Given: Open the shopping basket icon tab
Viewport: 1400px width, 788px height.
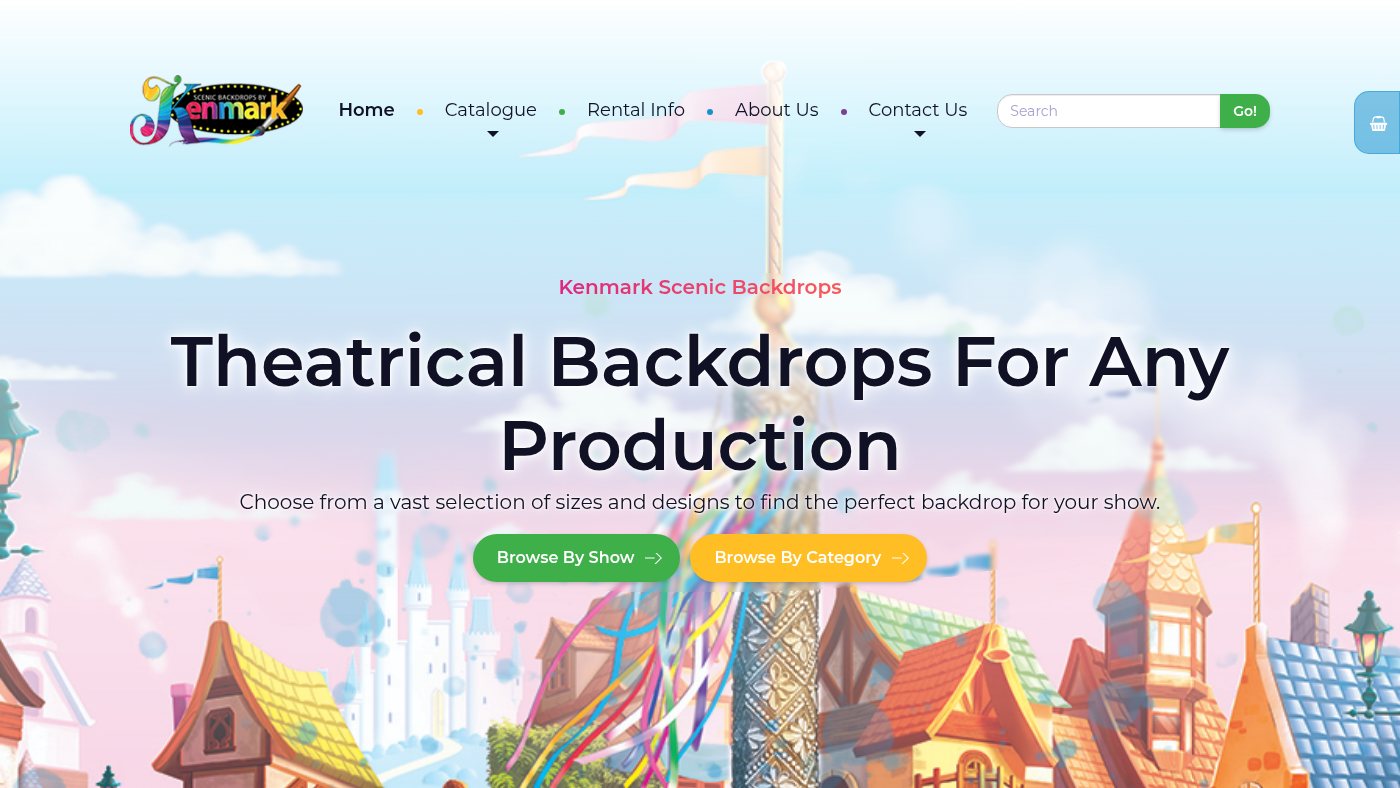Looking at the screenshot, I should 1378,123.
